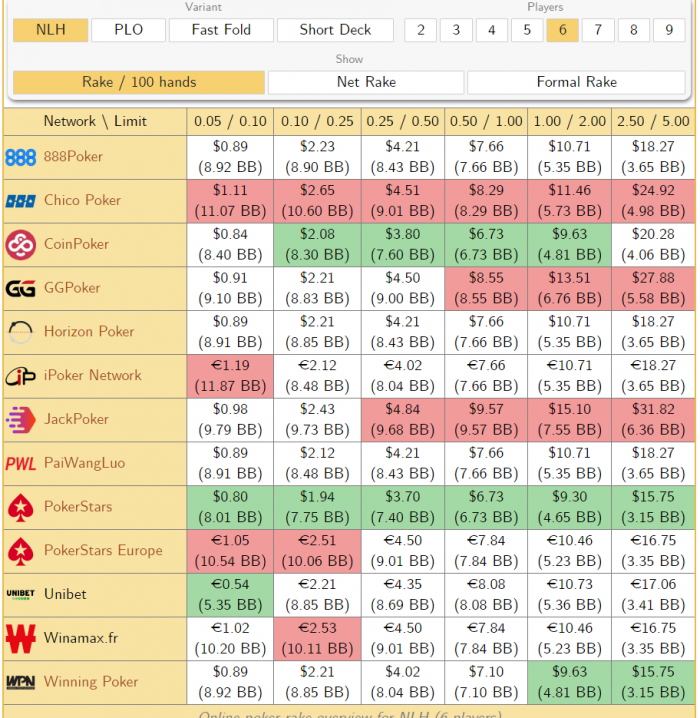Switch to Formal Rake view
The width and height of the screenshot is (700, 718).
[x=576, y=82]
